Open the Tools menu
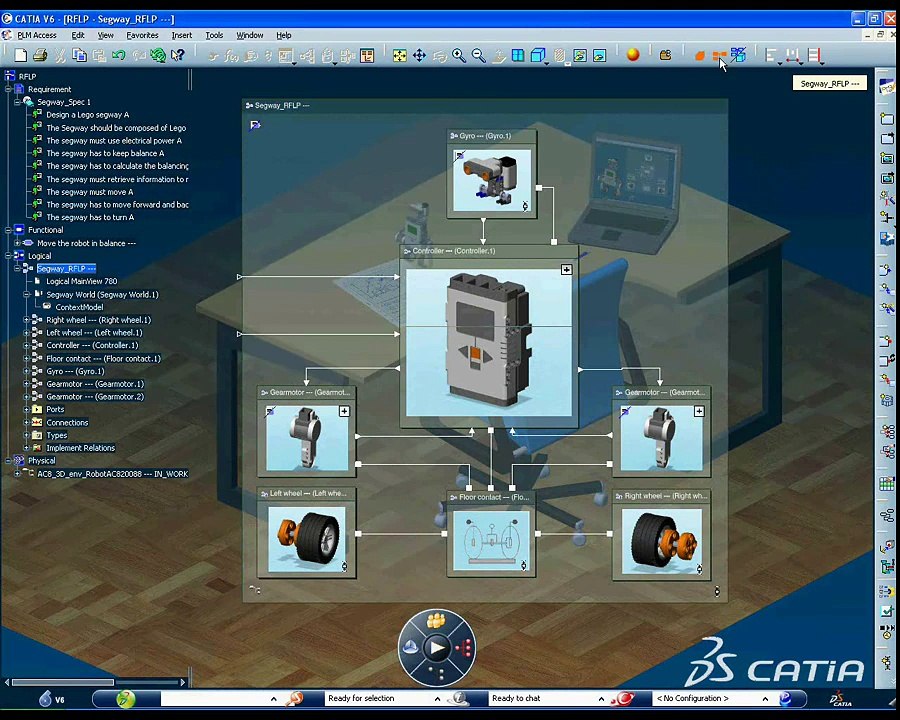Viewport: 900px width, 720px height. tap(214, 35)
